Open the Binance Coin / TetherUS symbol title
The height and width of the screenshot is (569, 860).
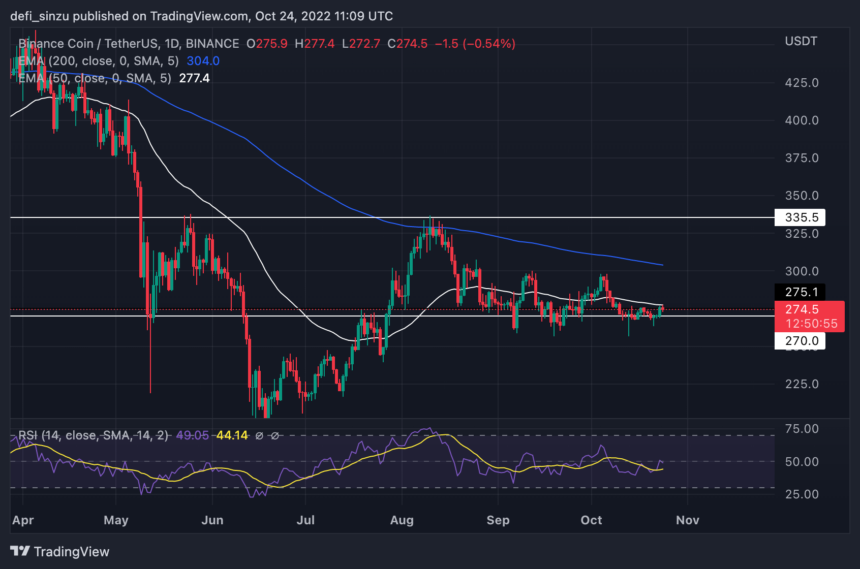pos(128,43)
